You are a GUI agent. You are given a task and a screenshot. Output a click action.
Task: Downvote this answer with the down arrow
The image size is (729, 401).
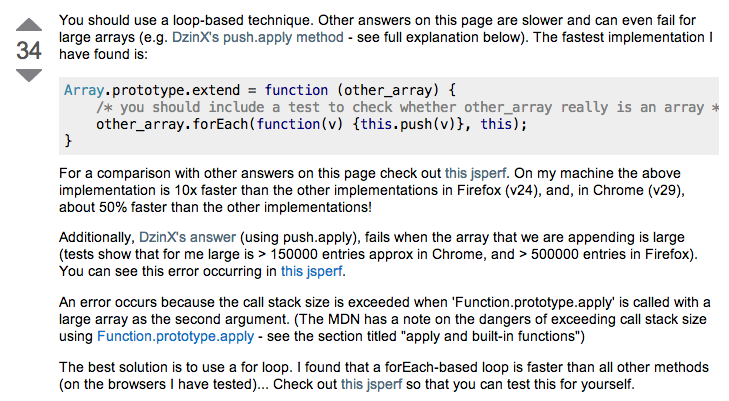coord(30,75)
